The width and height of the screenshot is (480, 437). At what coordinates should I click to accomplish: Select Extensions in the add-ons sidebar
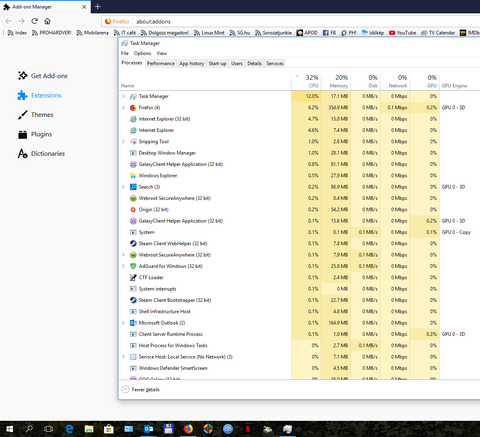pos(39,95)
